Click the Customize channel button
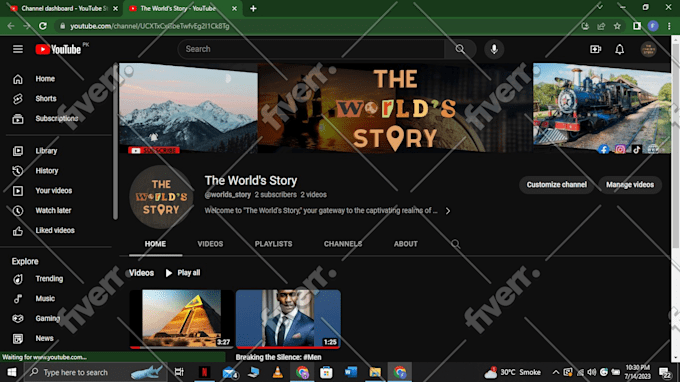Viewport: 680px width, 382px height. click(x=556, y=185)
